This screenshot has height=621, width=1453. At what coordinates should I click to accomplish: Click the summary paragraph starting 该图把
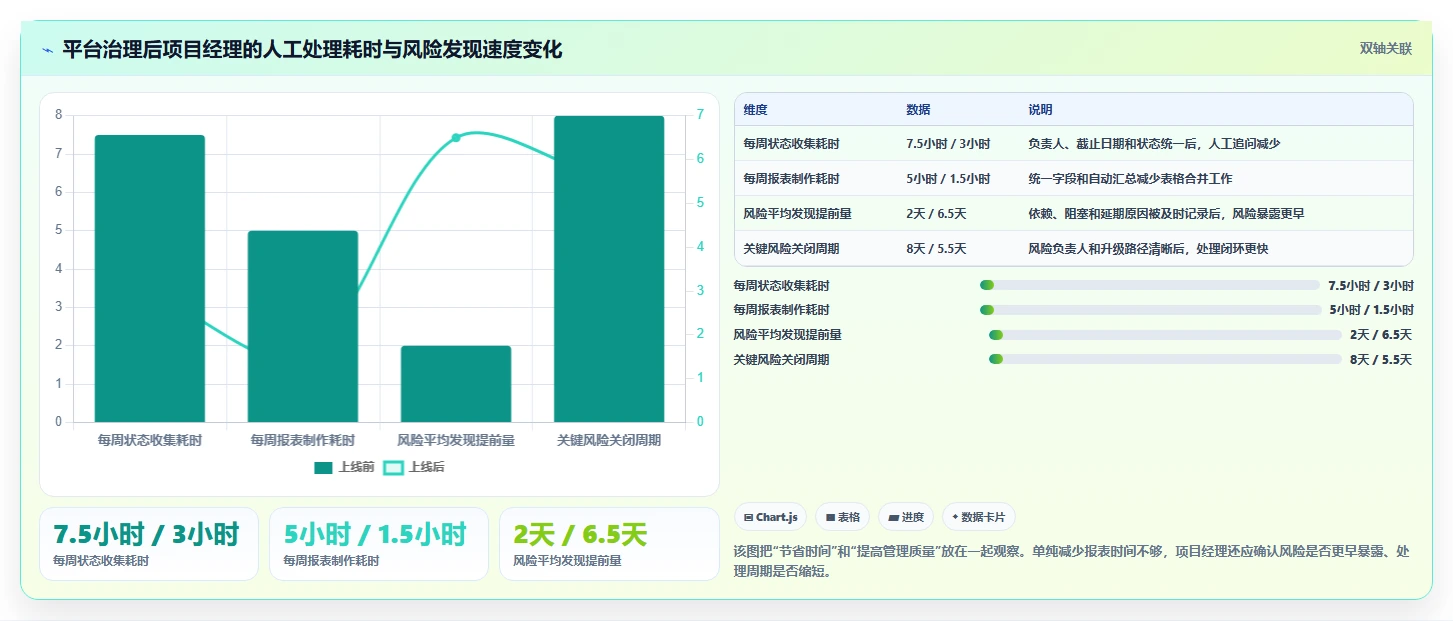pos(1073,562)
